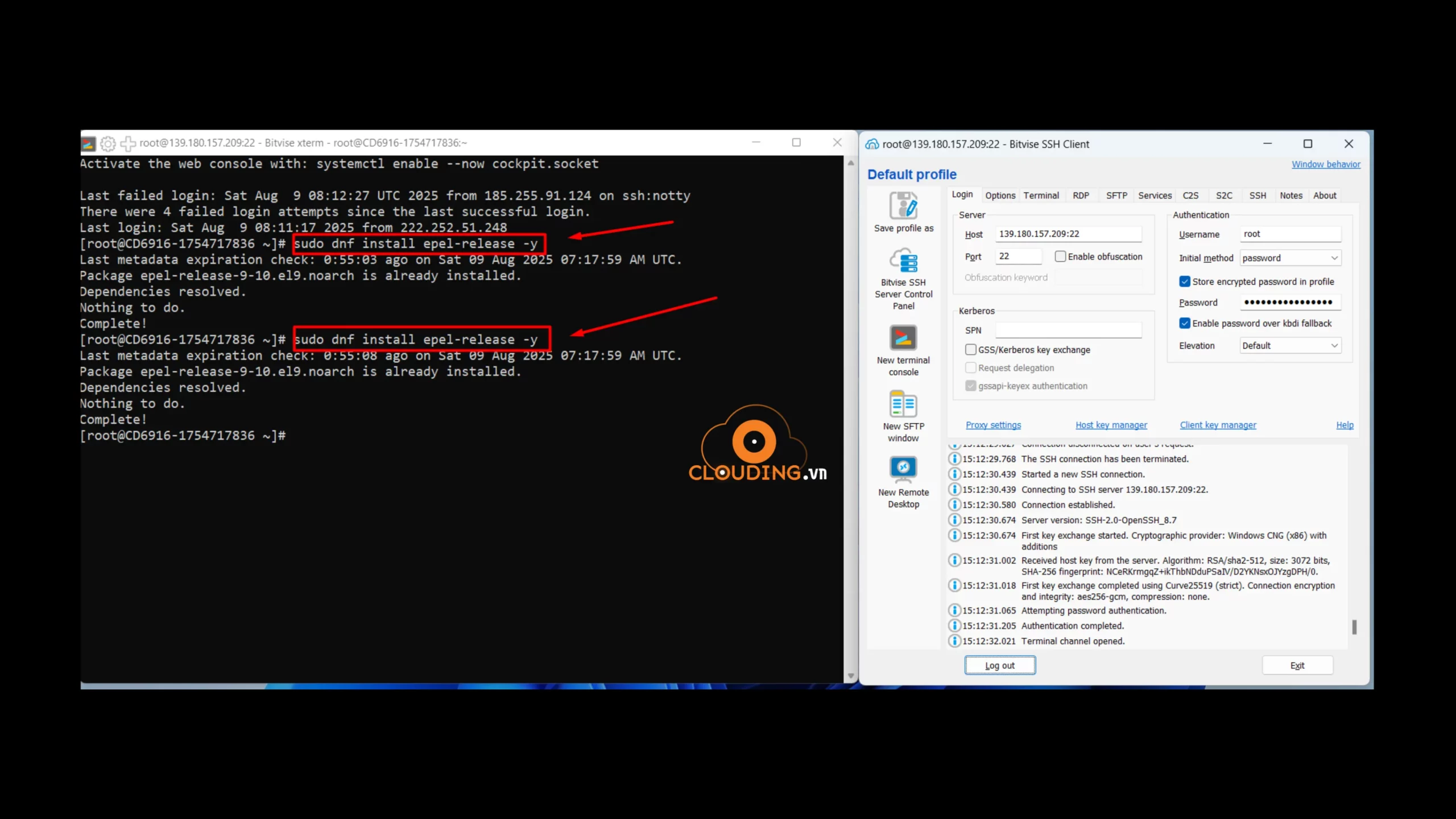Open Proxy settings link

pyautogui.click(x=993, y=425)
